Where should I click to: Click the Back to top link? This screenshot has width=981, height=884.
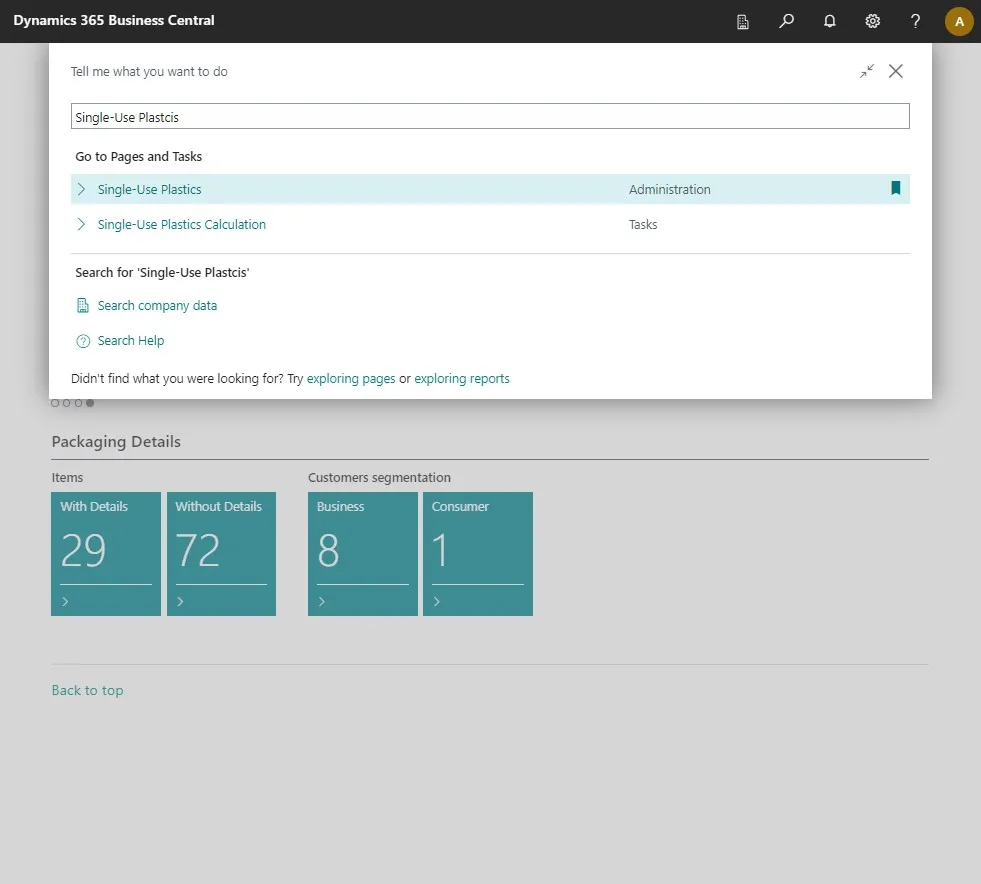tap(88, 690)
